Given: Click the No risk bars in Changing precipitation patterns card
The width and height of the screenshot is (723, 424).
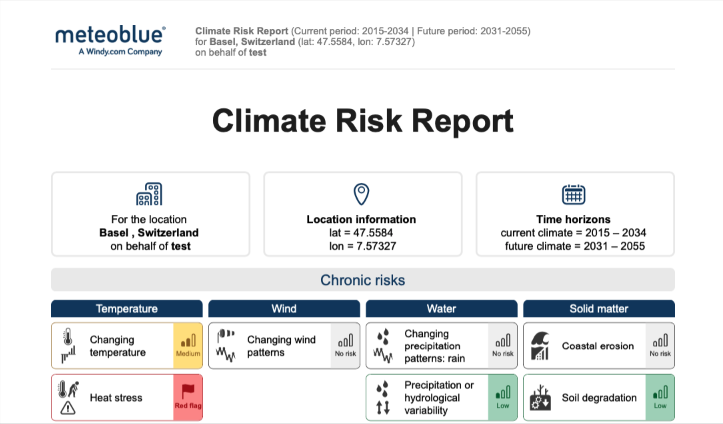Looking at the screenshot, I should coord(503,341).
